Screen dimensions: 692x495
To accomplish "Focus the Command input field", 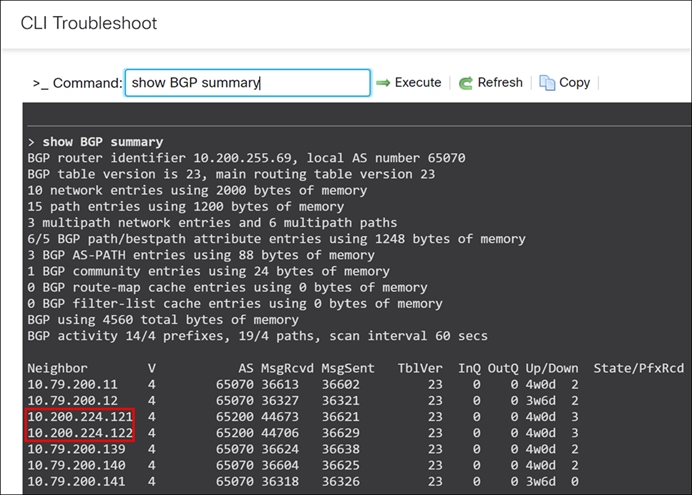I will coord(247,83).
